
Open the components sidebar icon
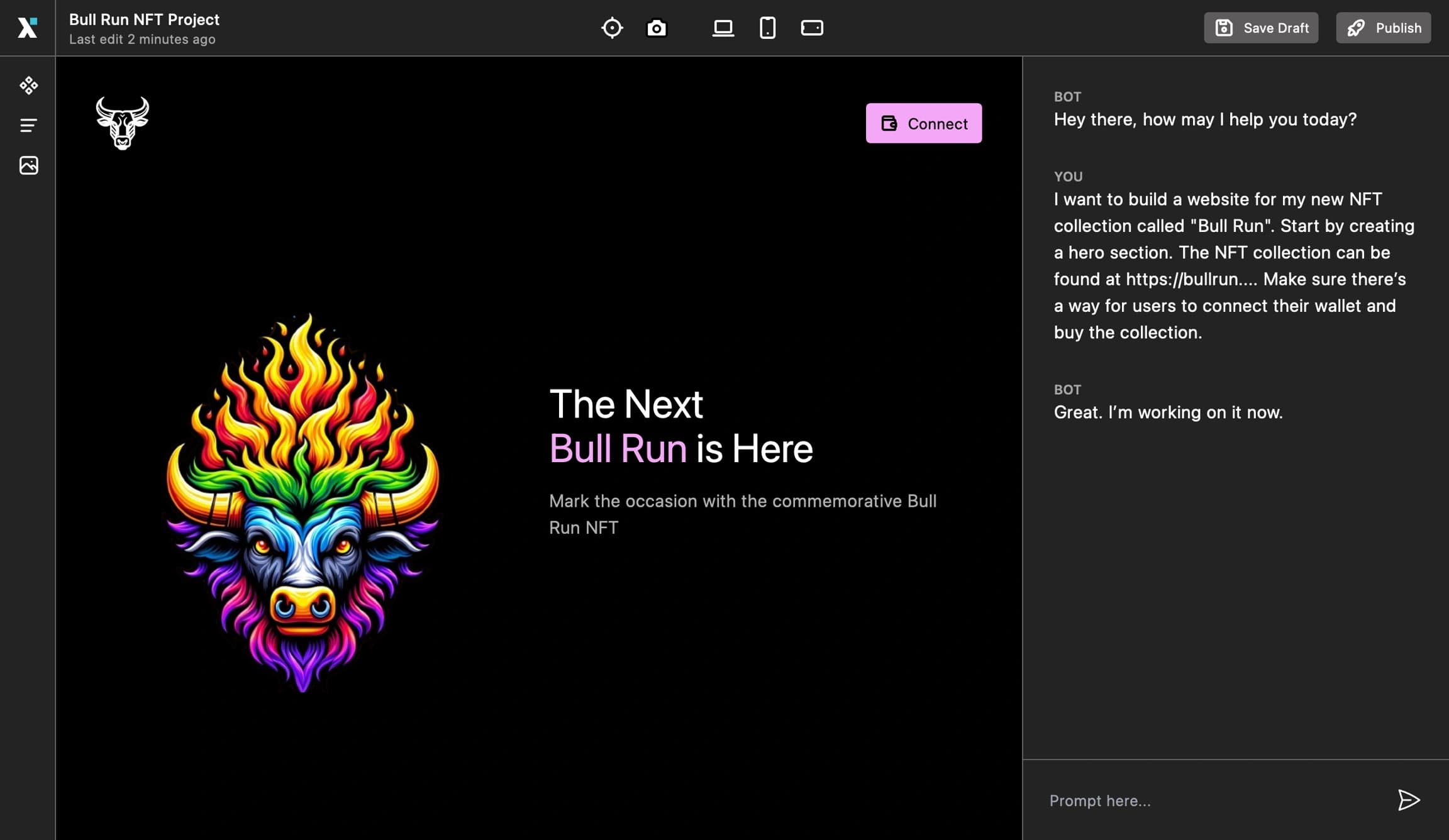[28, 85]
